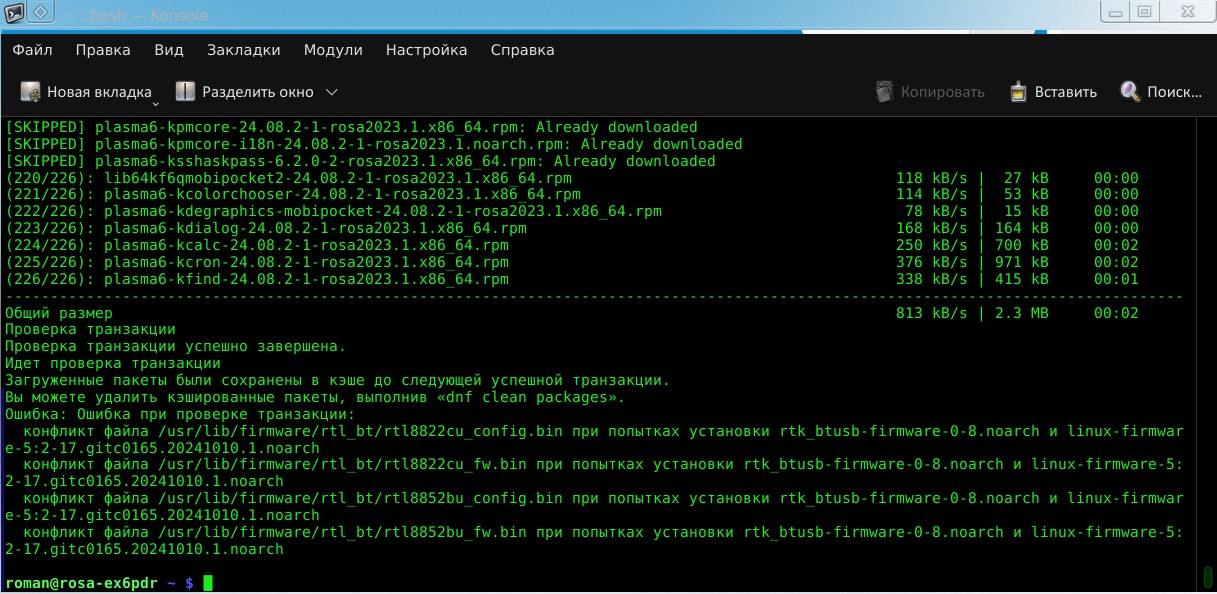
Task: Click the skipped plasma6-kpmcore-i18n line
Action: (x=373, y=144)
